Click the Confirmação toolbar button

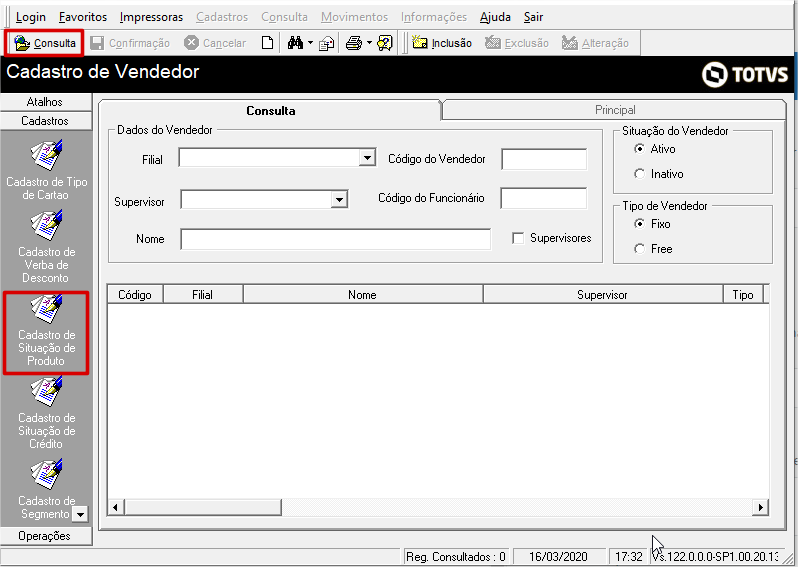130,43
